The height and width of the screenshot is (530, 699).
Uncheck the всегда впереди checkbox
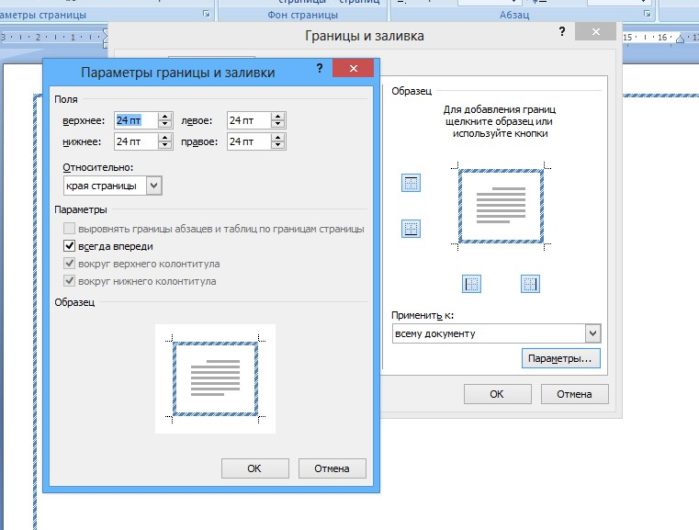click(69, 246)
